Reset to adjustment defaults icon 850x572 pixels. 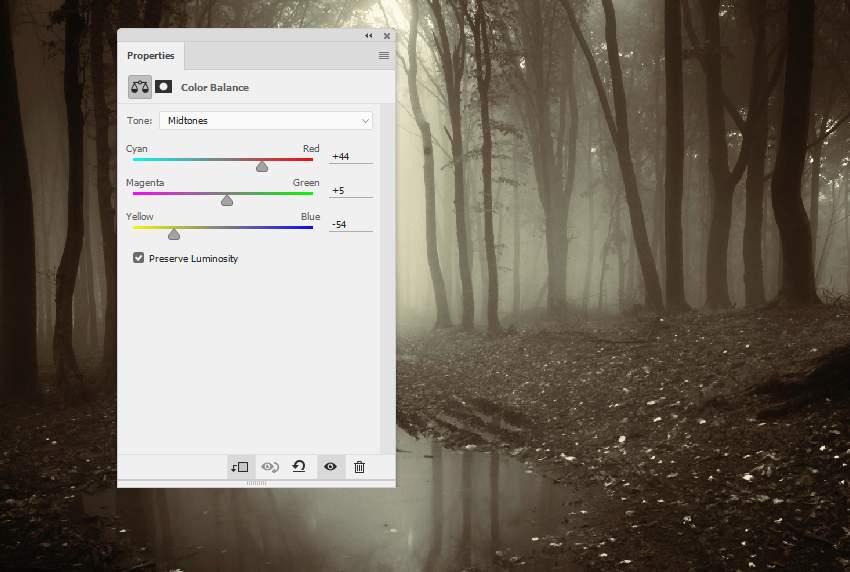(299, 466)
